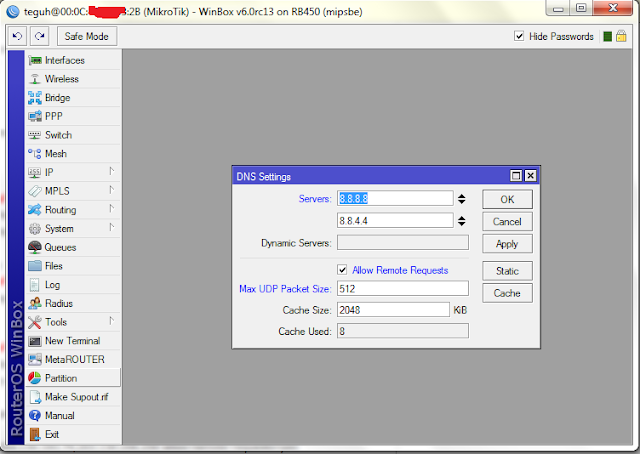Click the Mesh icon

click(x=35, y=154)
